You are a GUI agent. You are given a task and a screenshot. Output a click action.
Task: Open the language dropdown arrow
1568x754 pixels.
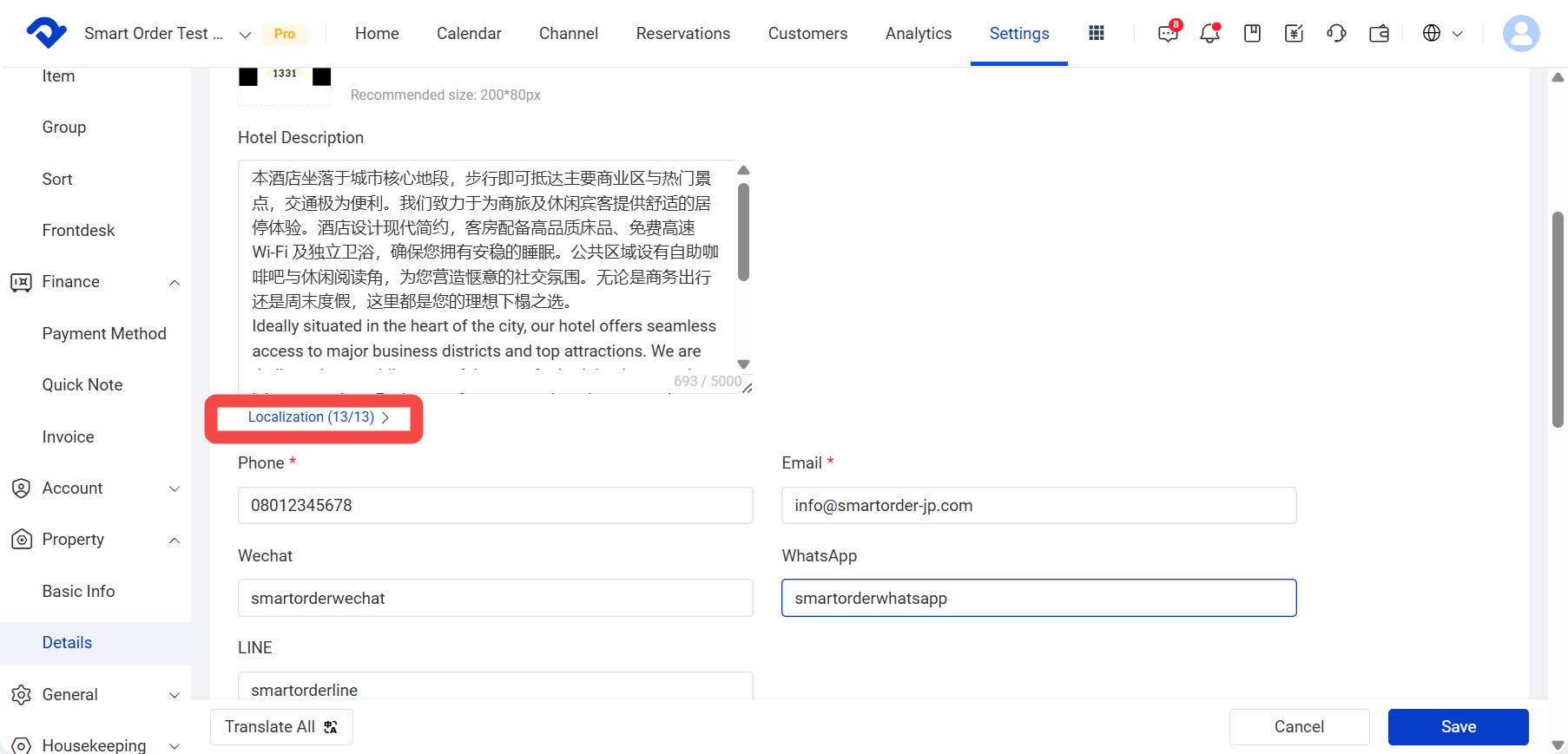click(x=1458, y=34)
